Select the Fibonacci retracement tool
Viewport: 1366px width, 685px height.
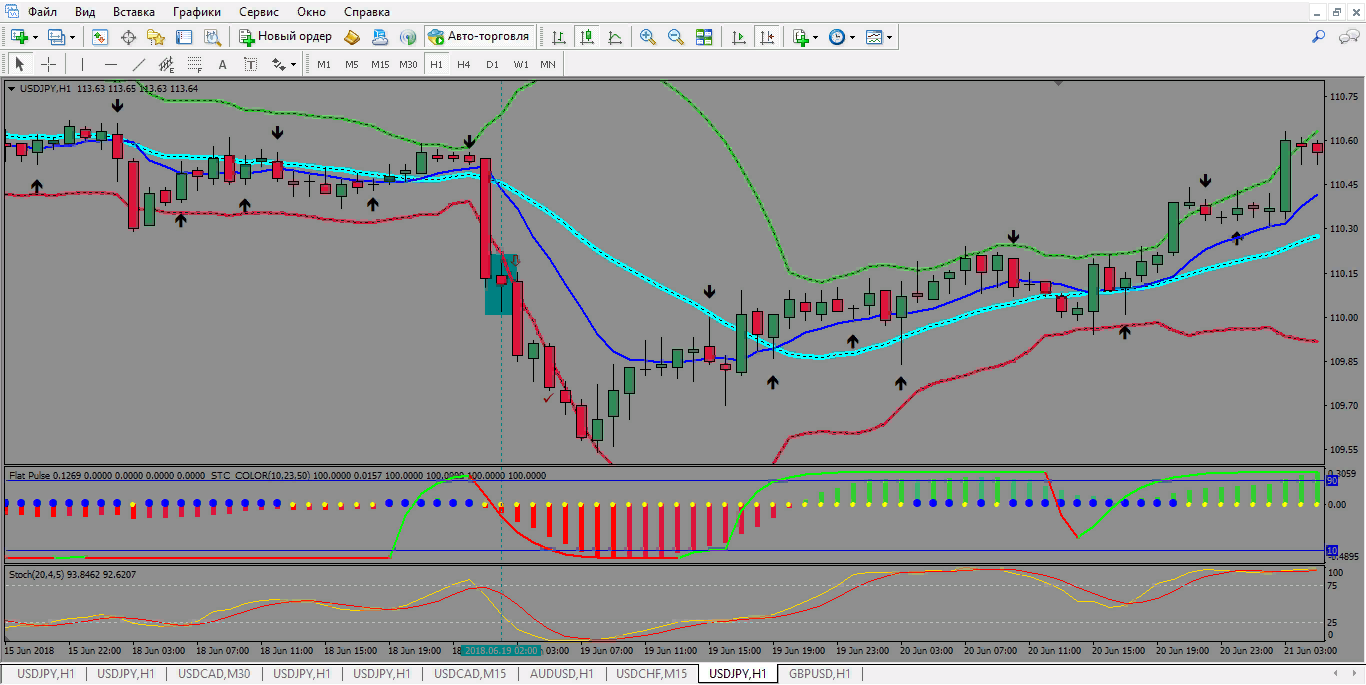tap(195, 64)
